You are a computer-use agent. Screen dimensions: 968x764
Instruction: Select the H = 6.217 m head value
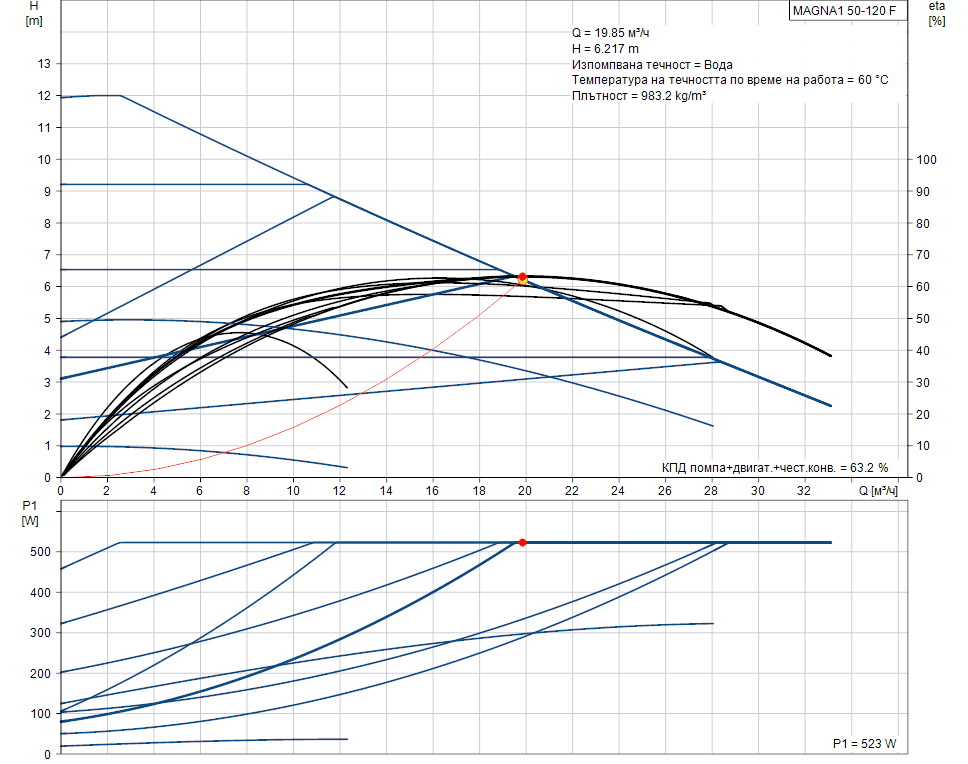(605, 48)
